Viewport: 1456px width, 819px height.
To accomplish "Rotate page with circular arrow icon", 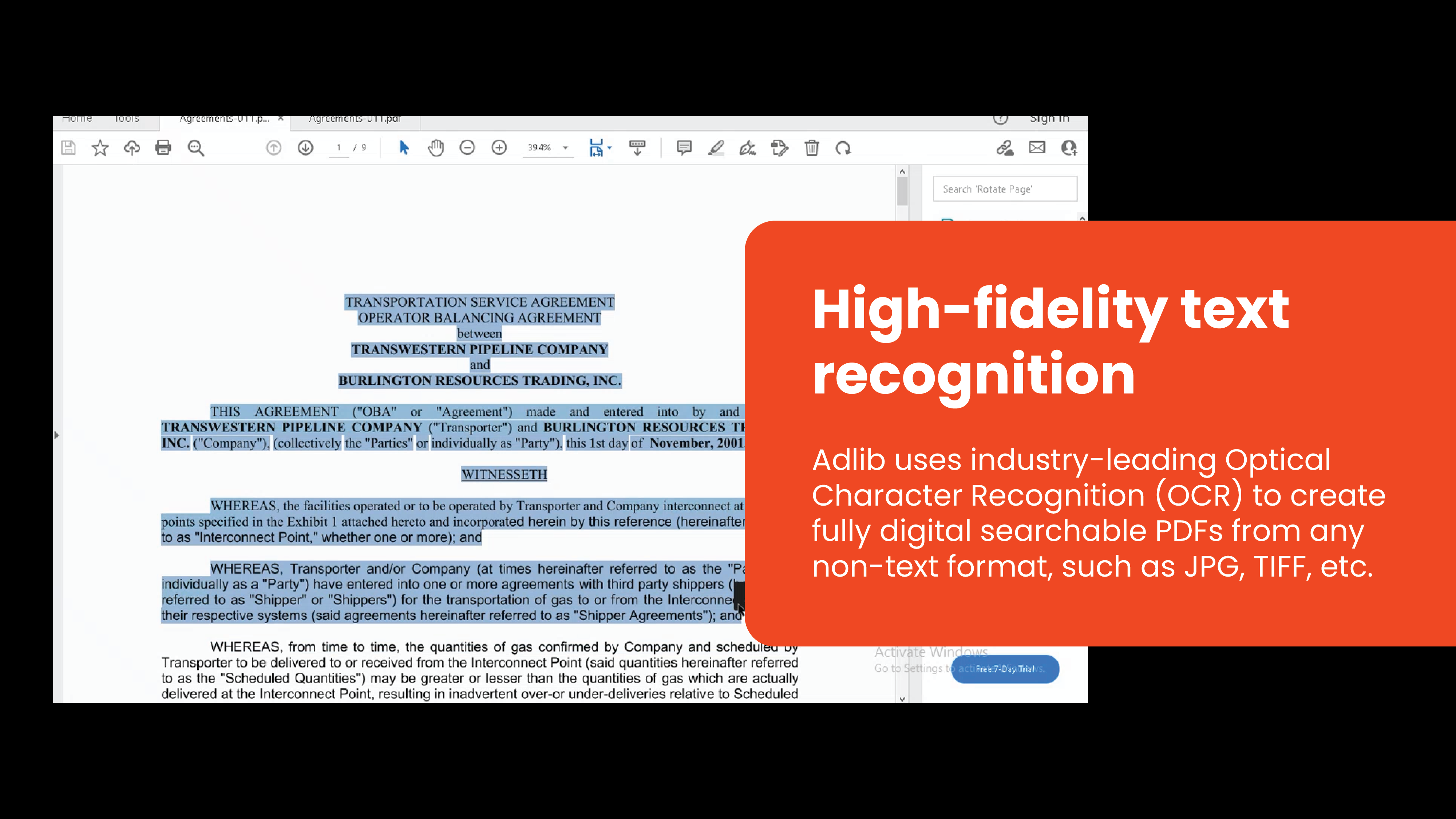I will 843,149.
